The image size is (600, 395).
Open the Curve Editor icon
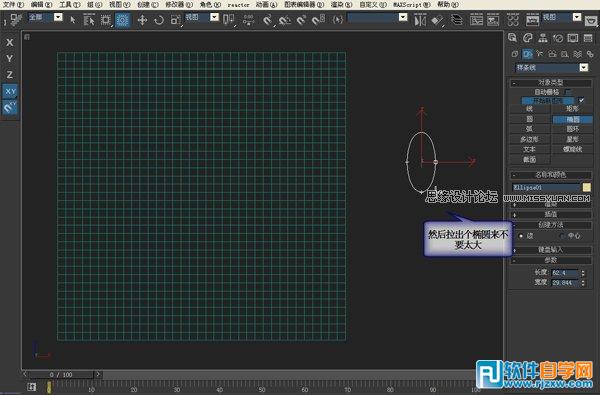(476, 20)
